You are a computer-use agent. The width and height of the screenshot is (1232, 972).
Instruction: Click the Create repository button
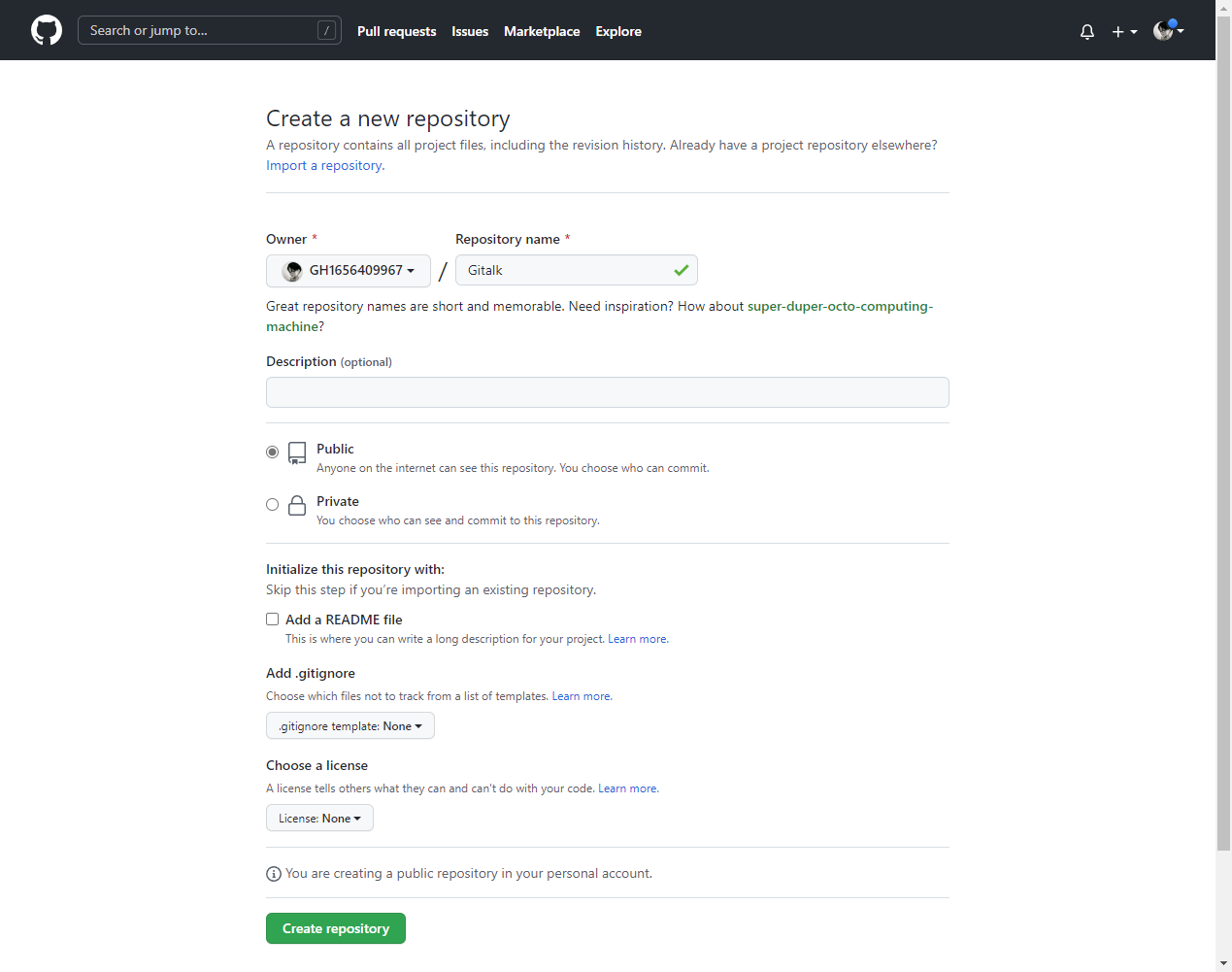tap(335, 928)
